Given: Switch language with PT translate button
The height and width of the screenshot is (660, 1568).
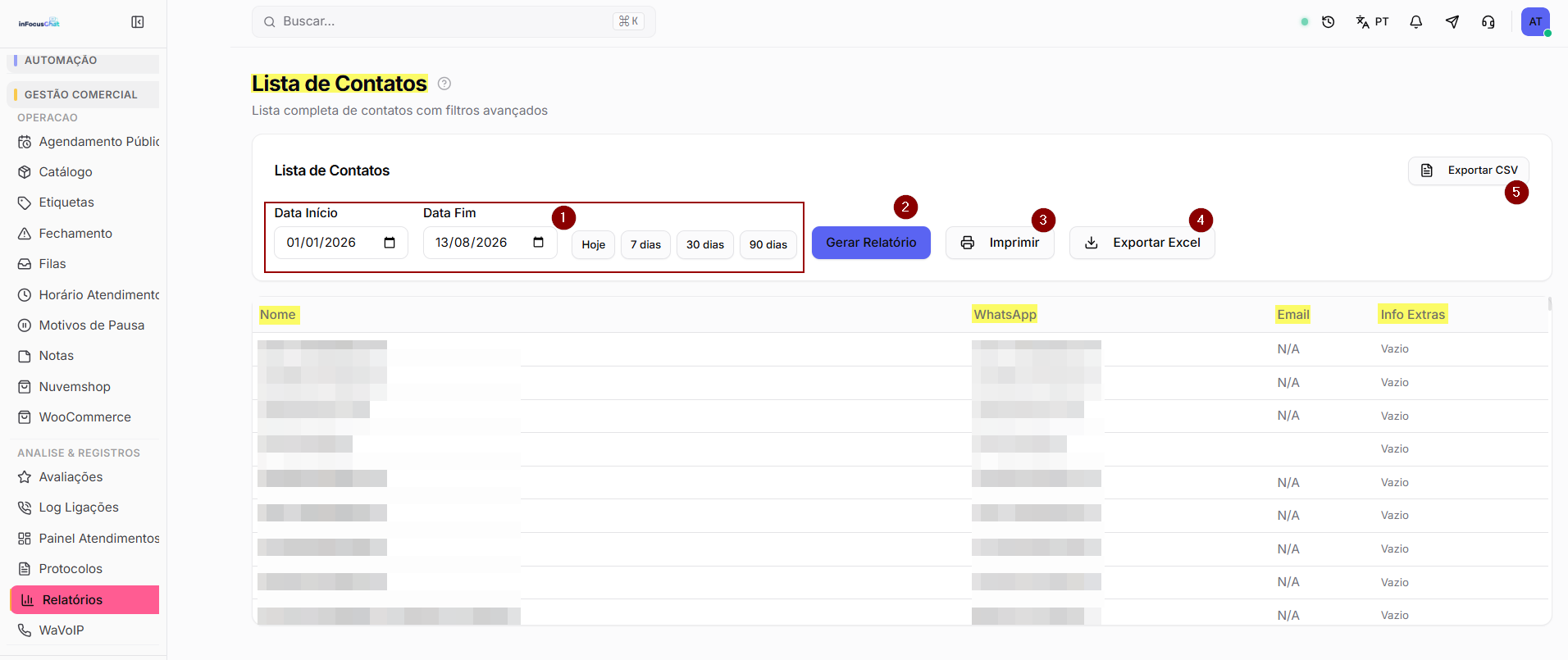Looking at the screenshot, I should point(1372,22).
